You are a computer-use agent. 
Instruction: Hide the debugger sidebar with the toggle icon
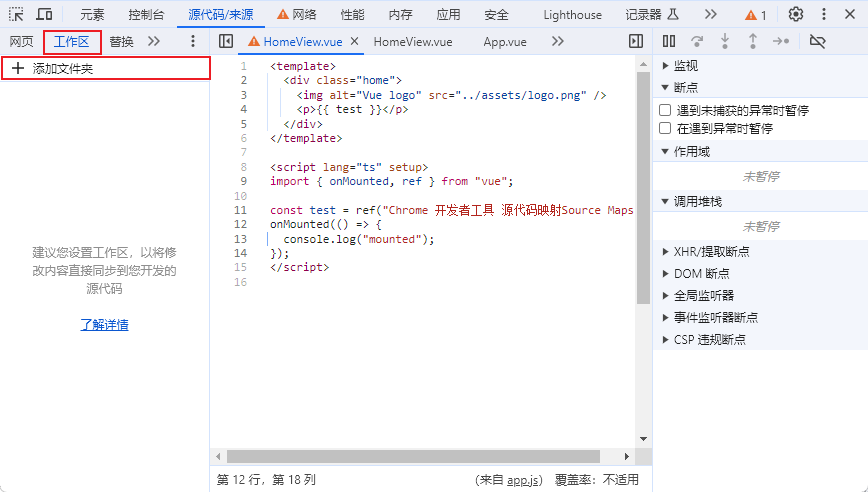point(636,41)
